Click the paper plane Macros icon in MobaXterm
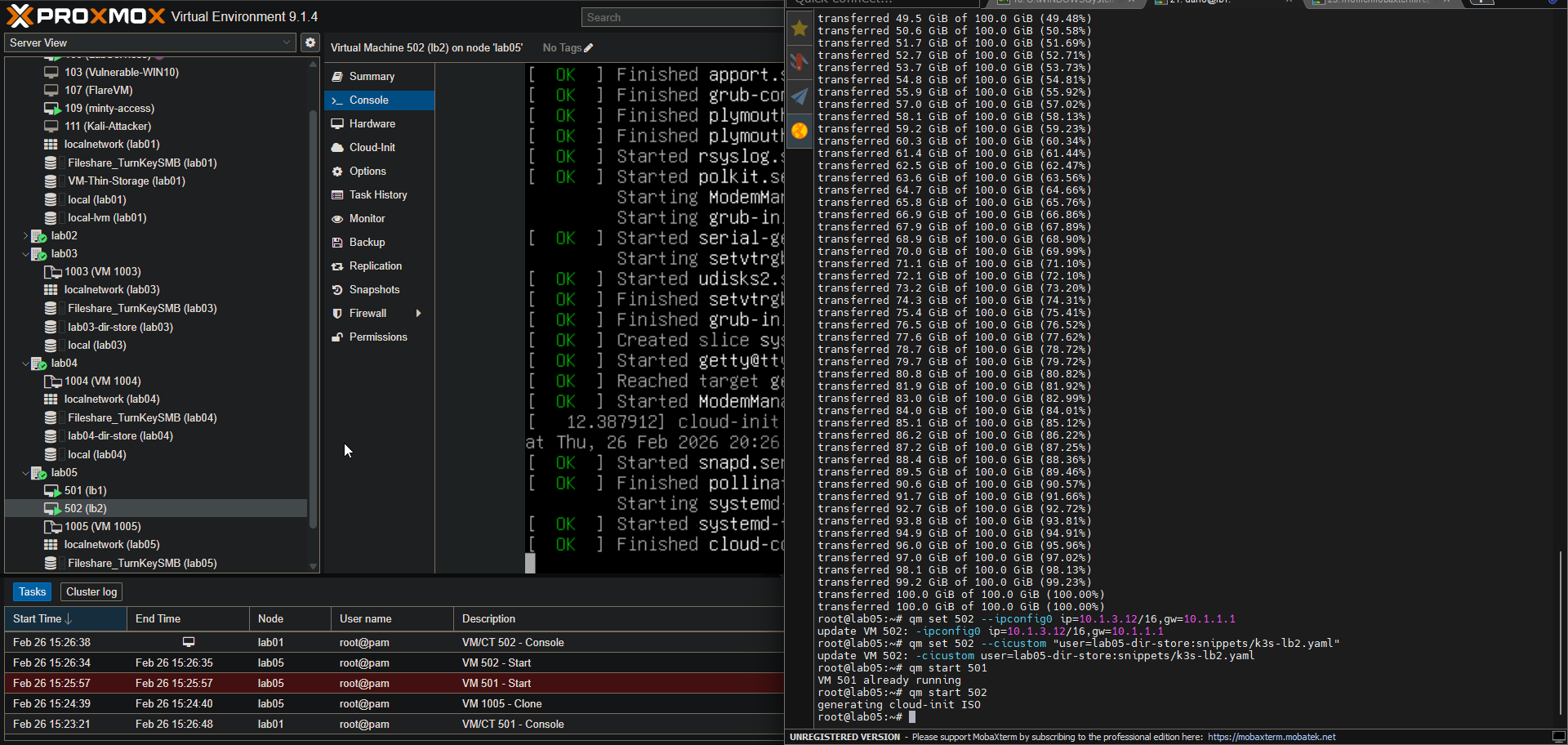This screenshot has width=1568, height=745. tap(800, 96)
